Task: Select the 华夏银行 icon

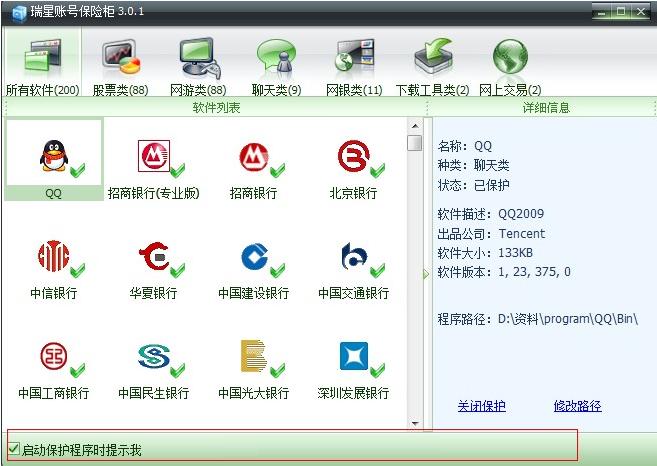Action: coord(154,256)
